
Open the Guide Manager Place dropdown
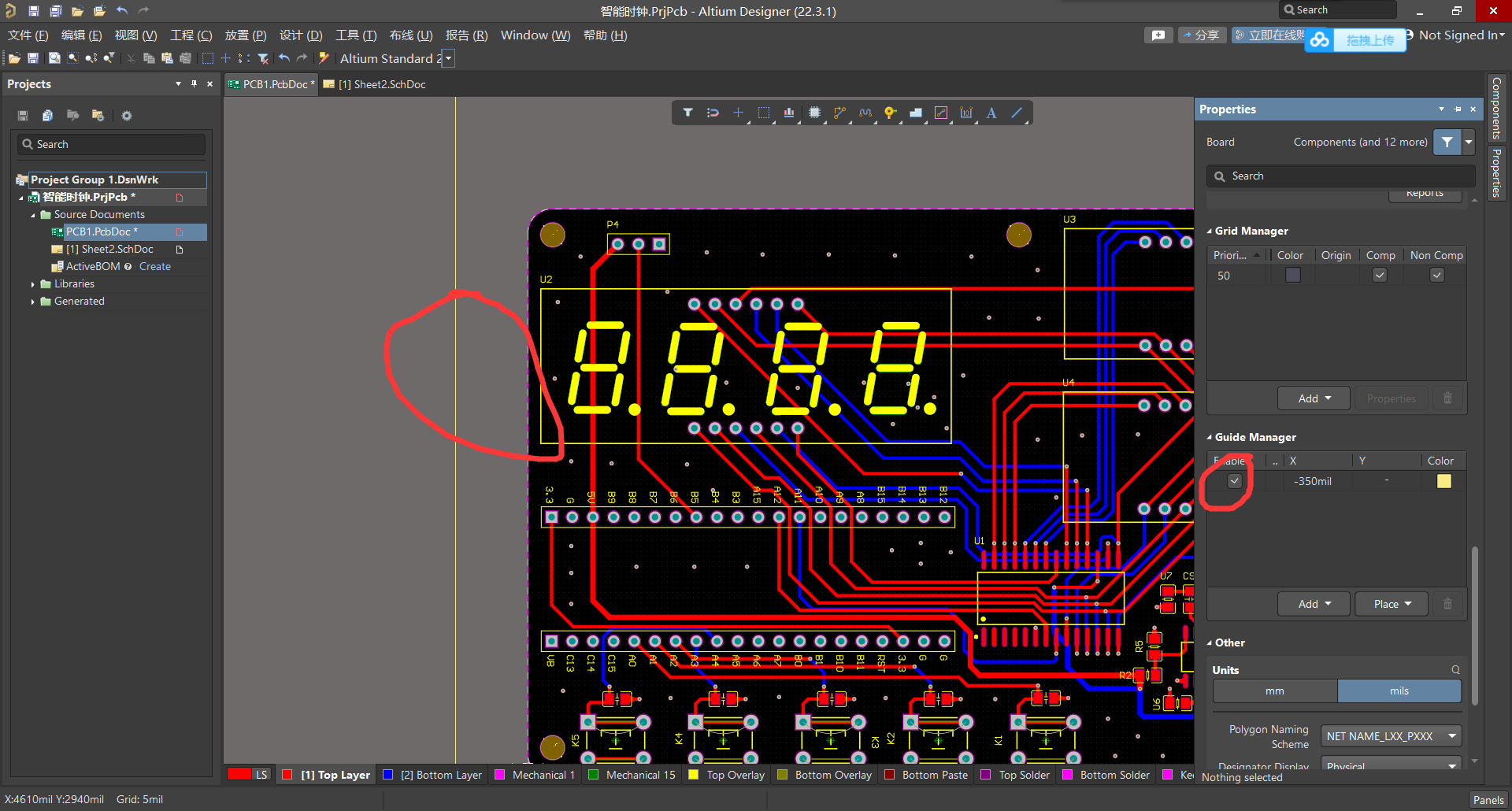(1392, 604)
